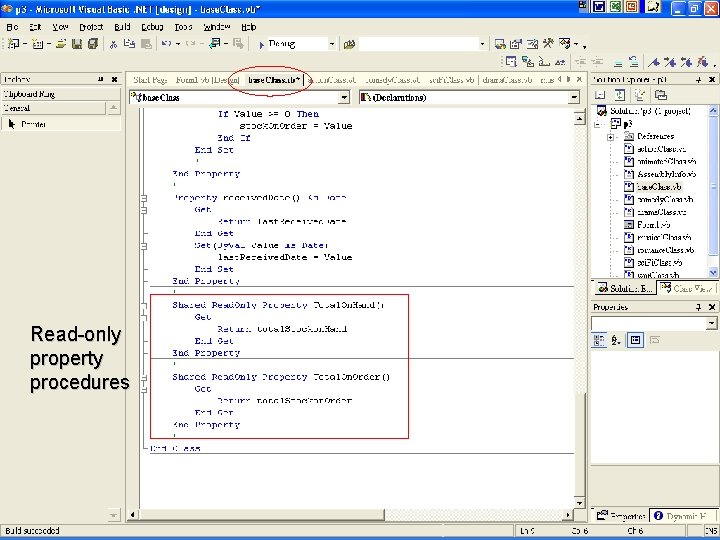720x540 pixels.
Task: Collapse the TotalOnHand property outline box
Action: [146, 305]
